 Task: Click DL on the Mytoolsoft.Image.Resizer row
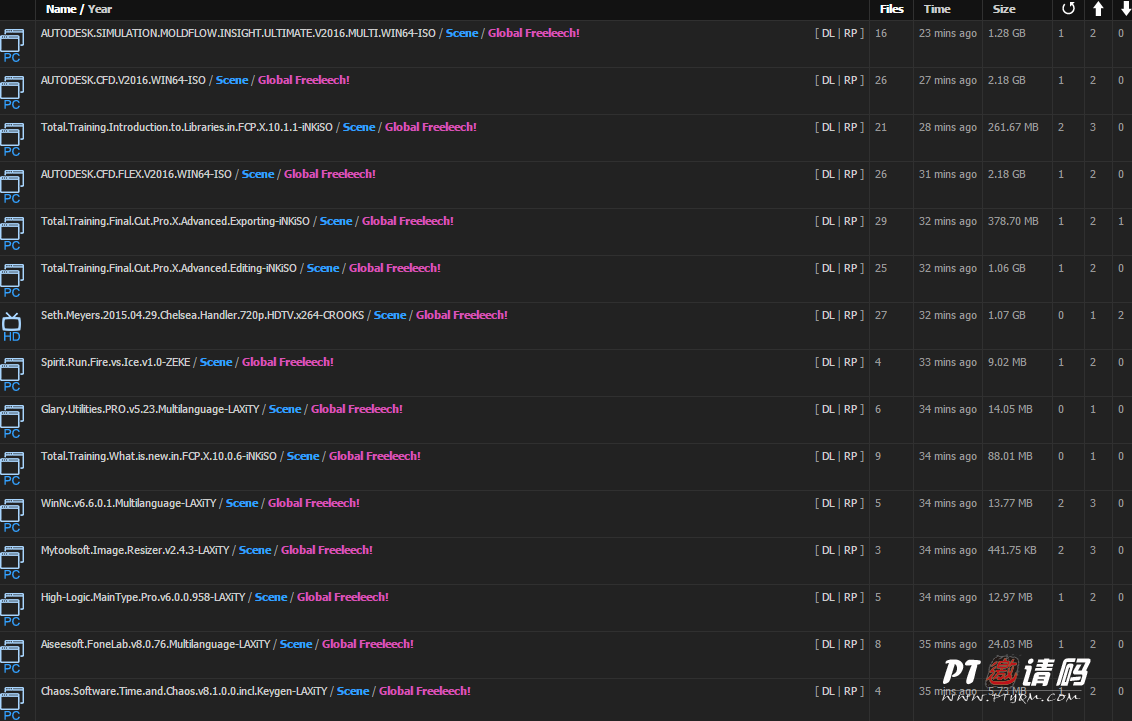pyautogui.click(x=828, y=550)
